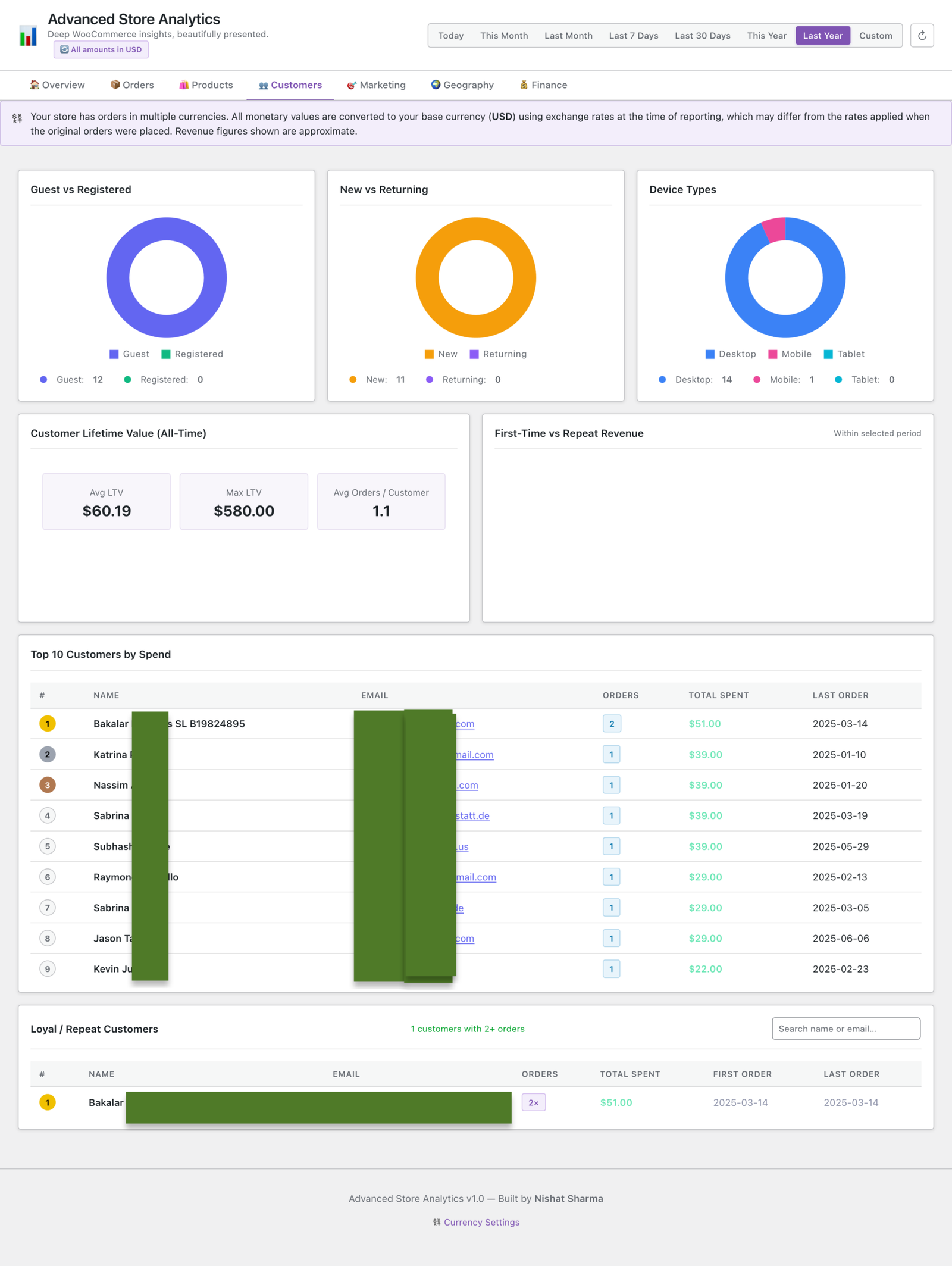
Task: Open the Custom date range
Action: (x=876, y=36)
